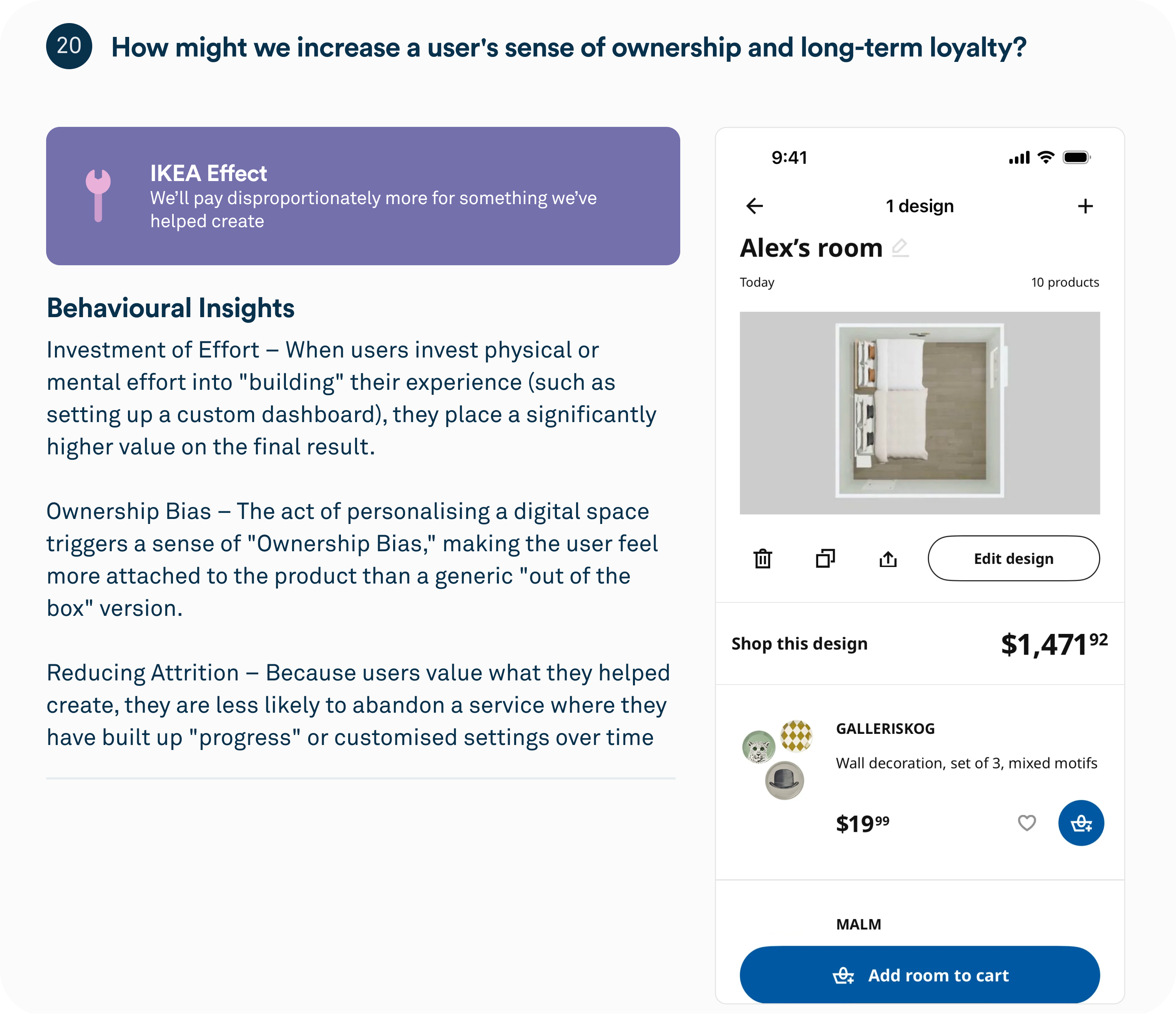Screen dimensions: 1176x1016
Task: Click the number 20 badge
Action: (69, 46)
